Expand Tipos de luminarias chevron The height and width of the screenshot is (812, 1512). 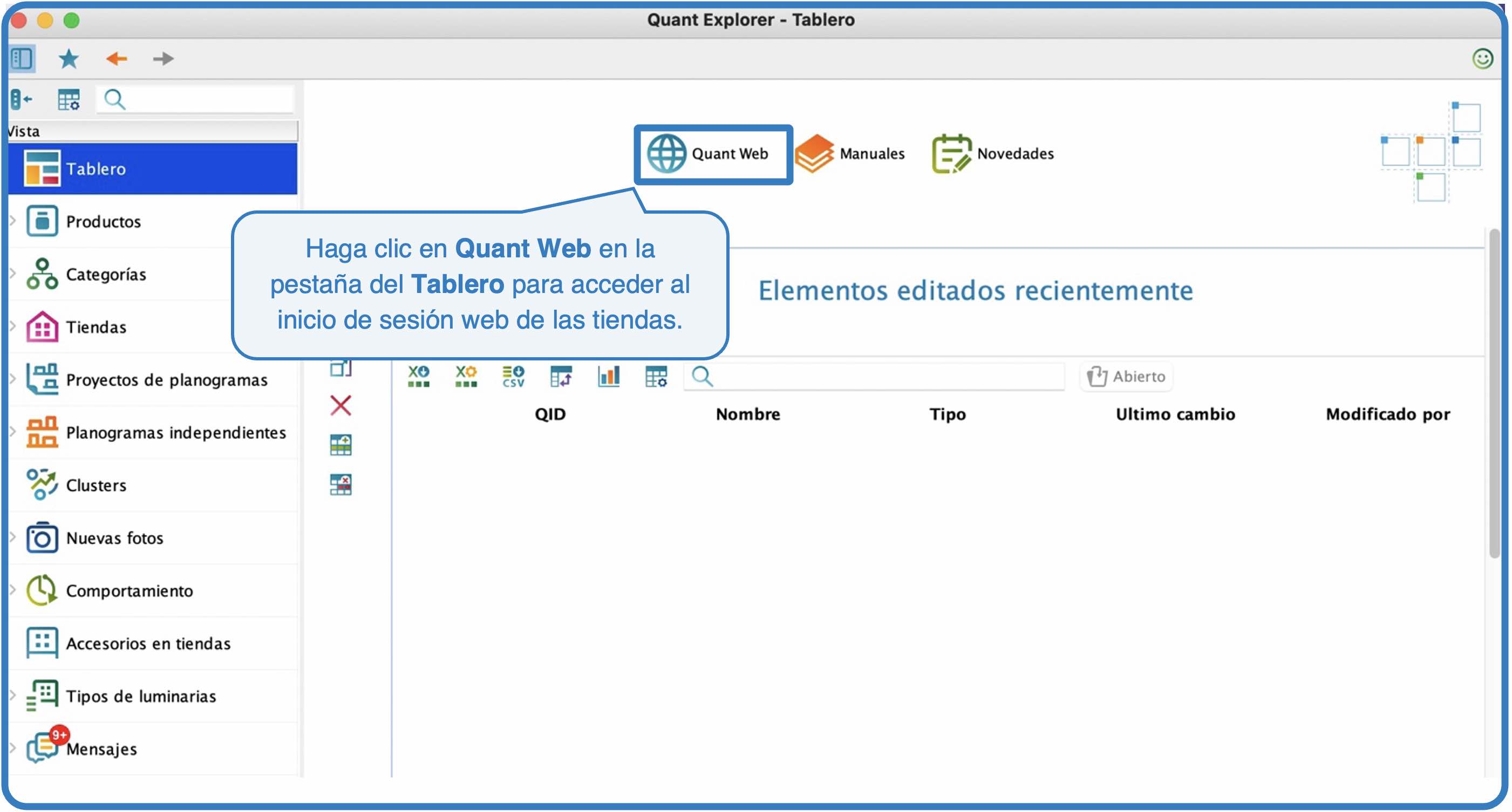13,696
